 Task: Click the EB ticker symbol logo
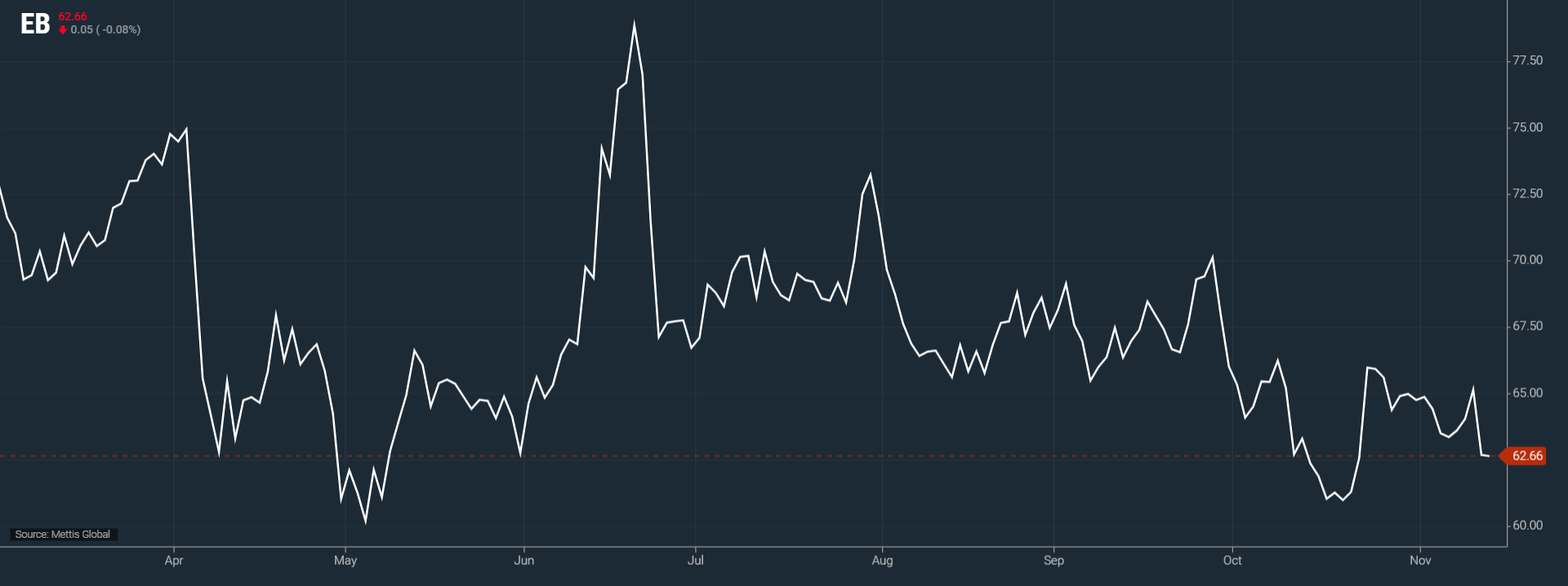tap(35, 24)
